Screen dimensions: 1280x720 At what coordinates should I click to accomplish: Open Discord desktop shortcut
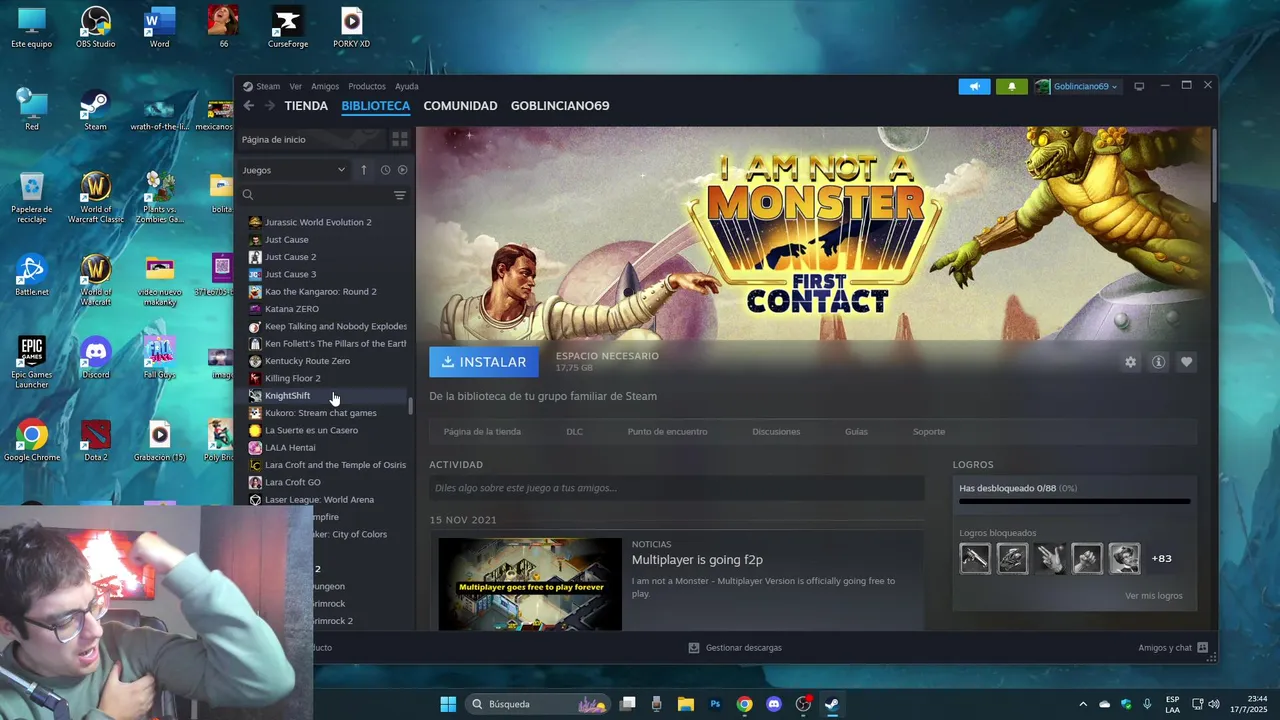(x=95, y=358)
